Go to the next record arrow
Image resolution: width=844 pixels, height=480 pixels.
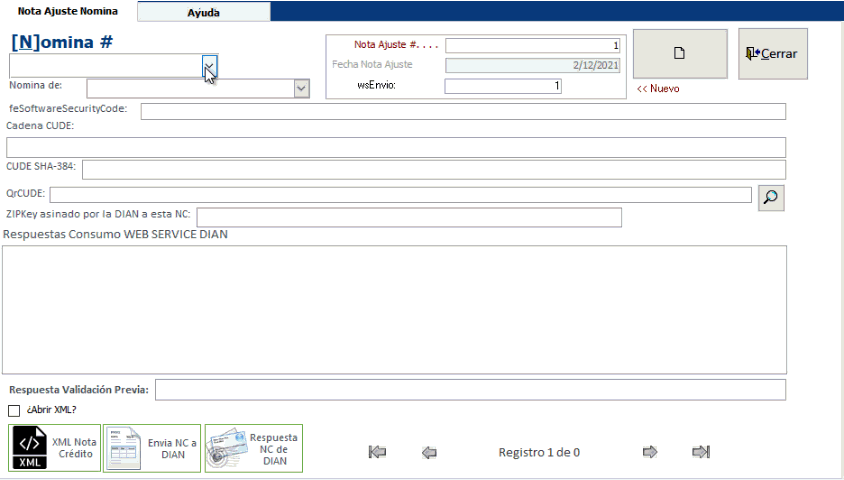pyautogui.click(x=650, y=452)
